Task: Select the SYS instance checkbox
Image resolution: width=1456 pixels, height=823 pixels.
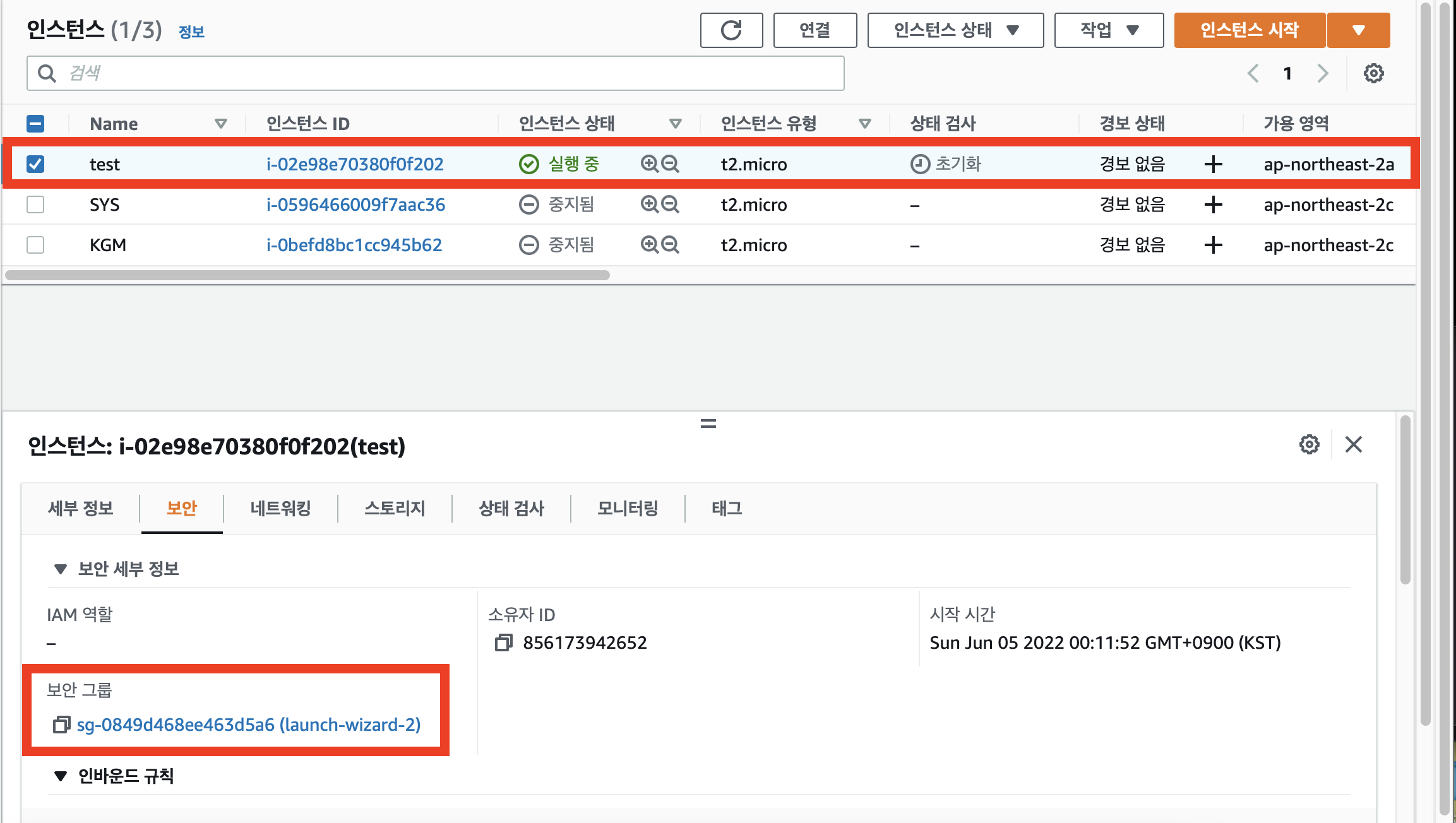Action: click(x=35, y=204)
